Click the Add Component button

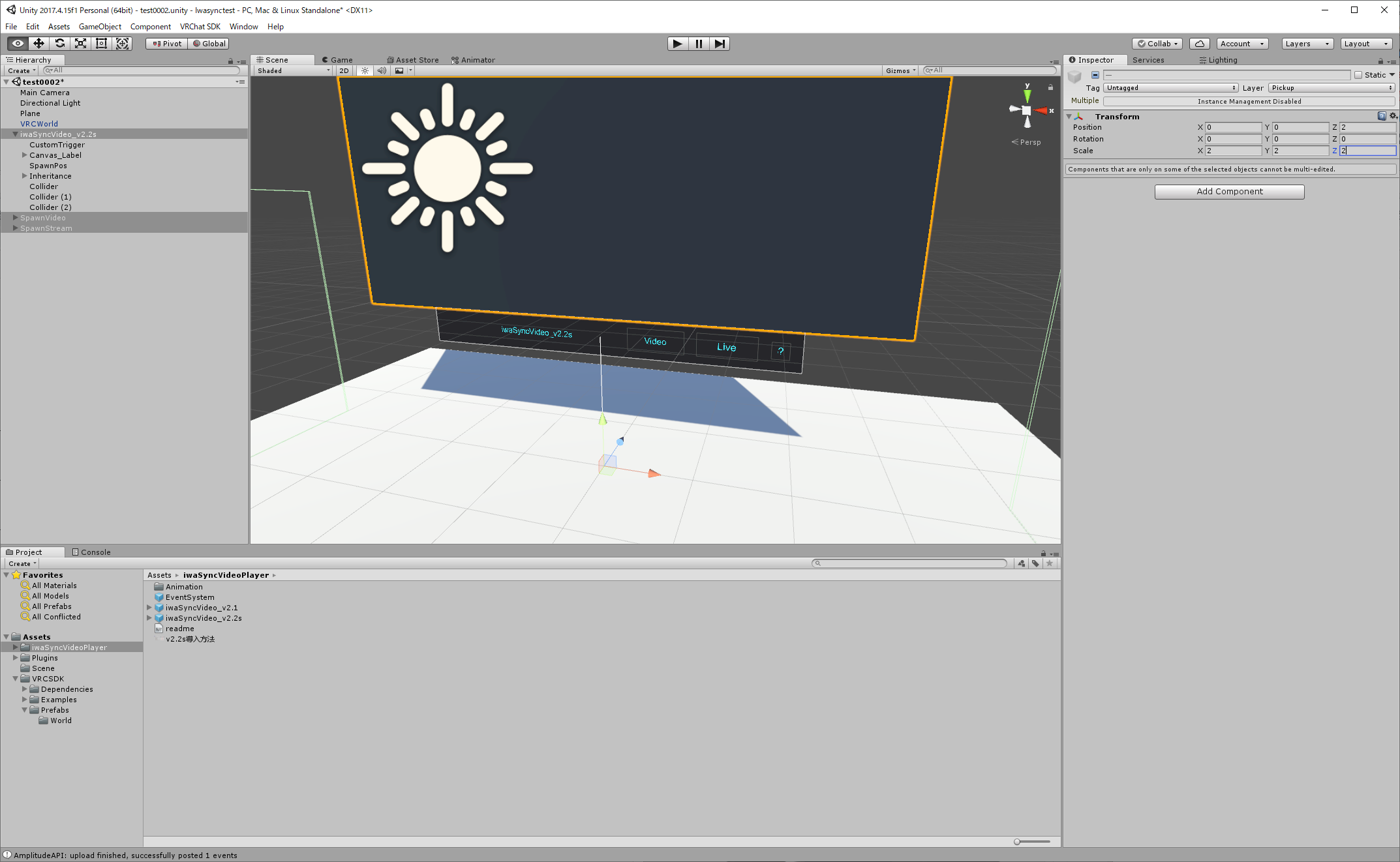click(1229, 192)
